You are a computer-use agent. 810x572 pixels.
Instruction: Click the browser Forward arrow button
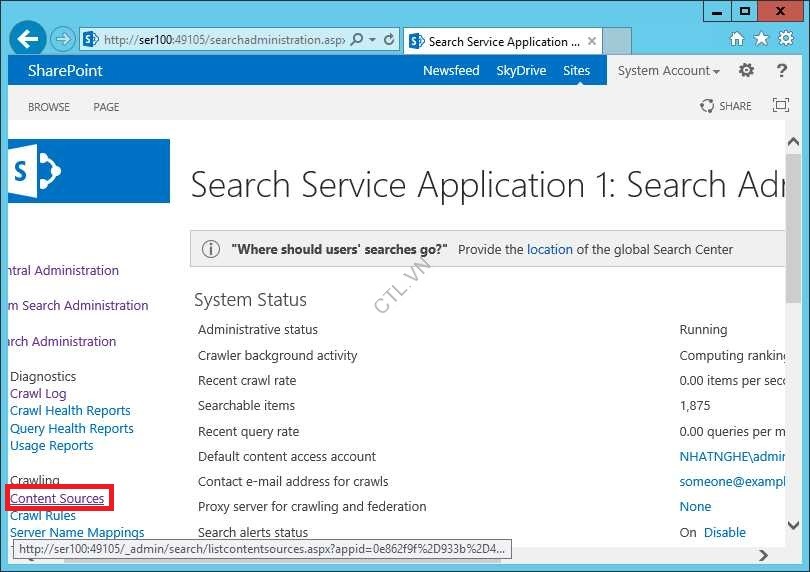tap(63, 39)
